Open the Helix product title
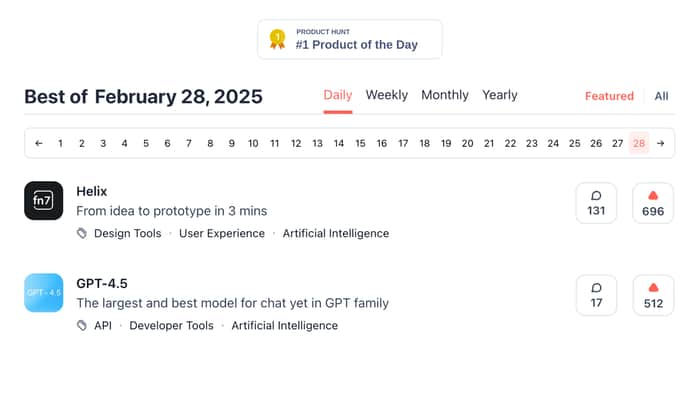Viewport: 700px width, 393px height. coord(92,191)
